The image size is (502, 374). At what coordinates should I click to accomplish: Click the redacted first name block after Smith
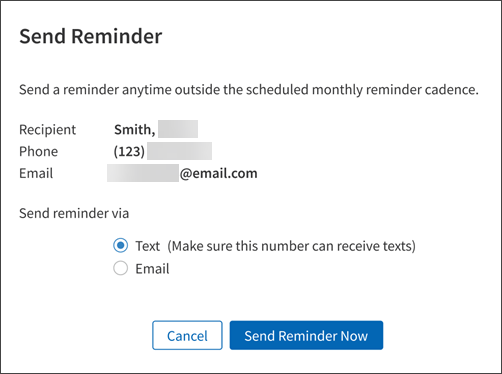point(178,129)
